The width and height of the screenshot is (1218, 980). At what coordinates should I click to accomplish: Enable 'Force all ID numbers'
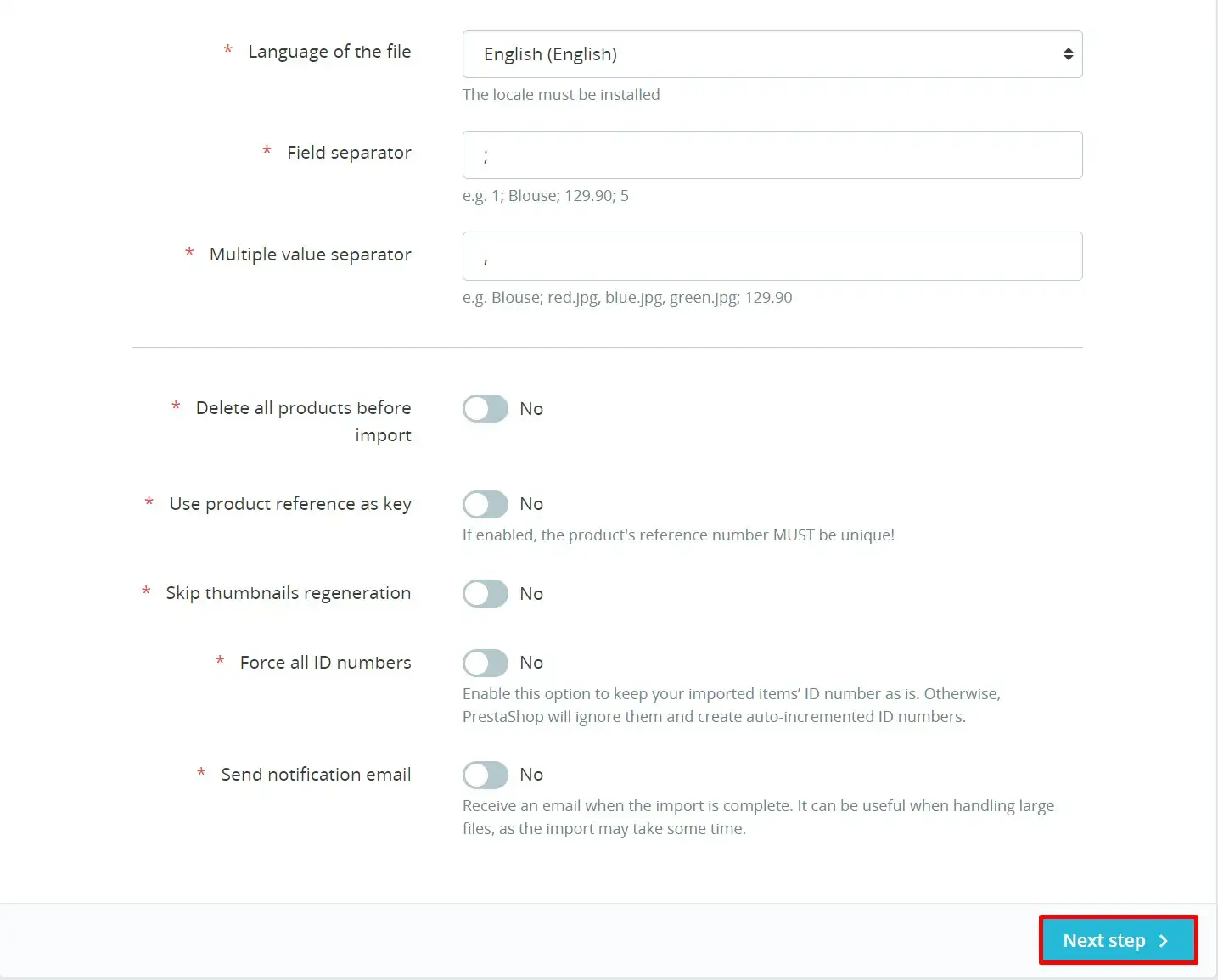(485, 663)
